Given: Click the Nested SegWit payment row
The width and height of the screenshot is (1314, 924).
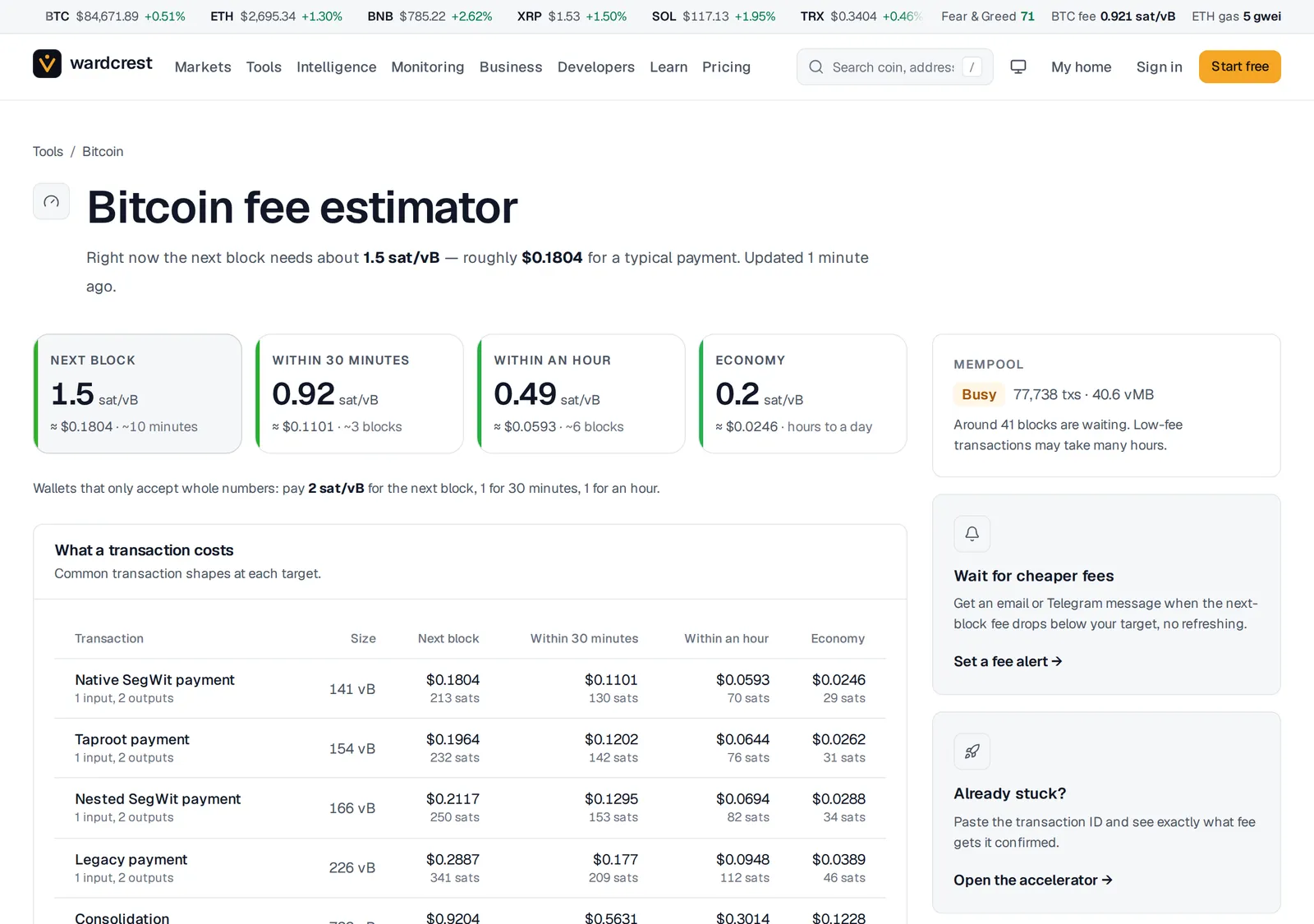Looking at the screenshot, I should (x=470, y=808).
